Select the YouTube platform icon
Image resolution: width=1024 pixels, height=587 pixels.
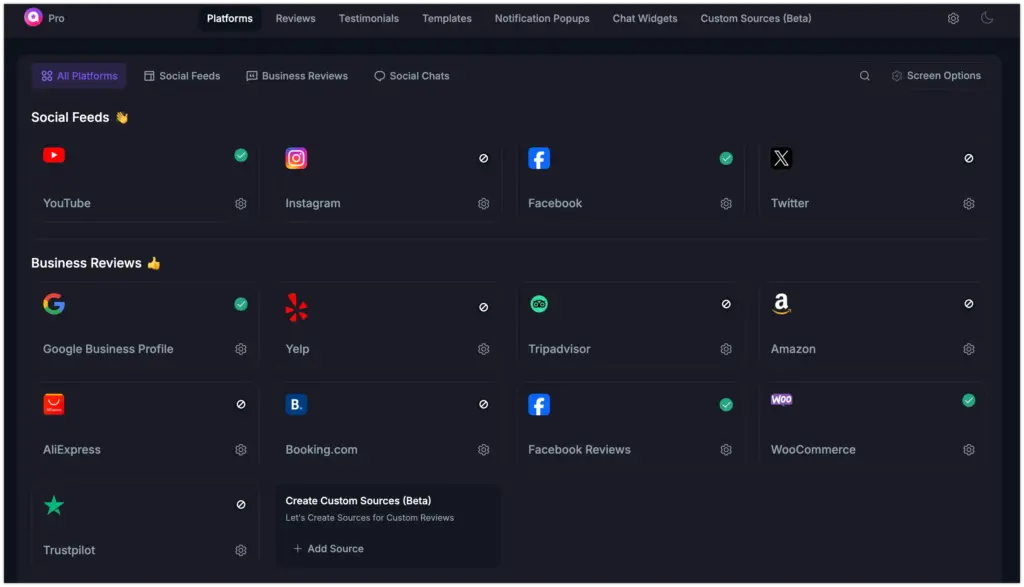[54, 155]
